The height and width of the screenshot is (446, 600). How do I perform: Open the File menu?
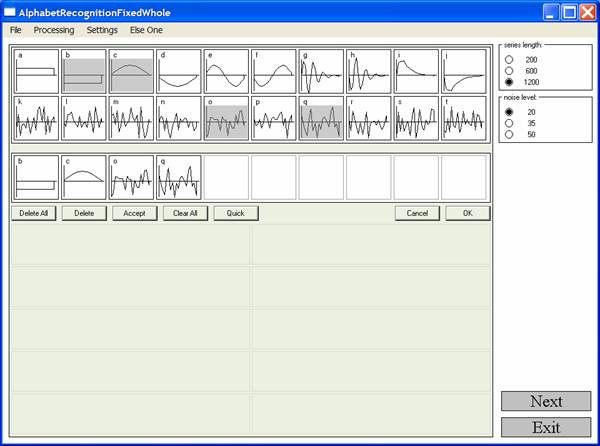15,30
